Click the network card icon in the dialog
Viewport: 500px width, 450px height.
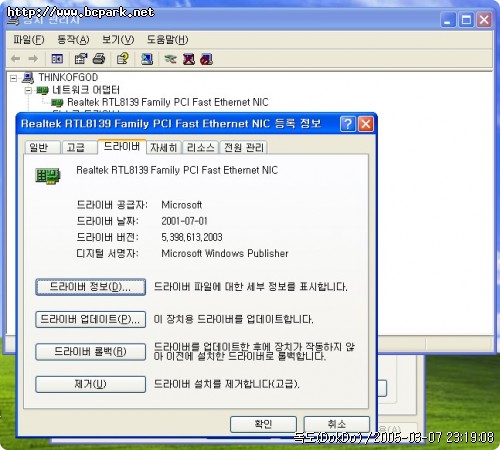coord(48,176)
